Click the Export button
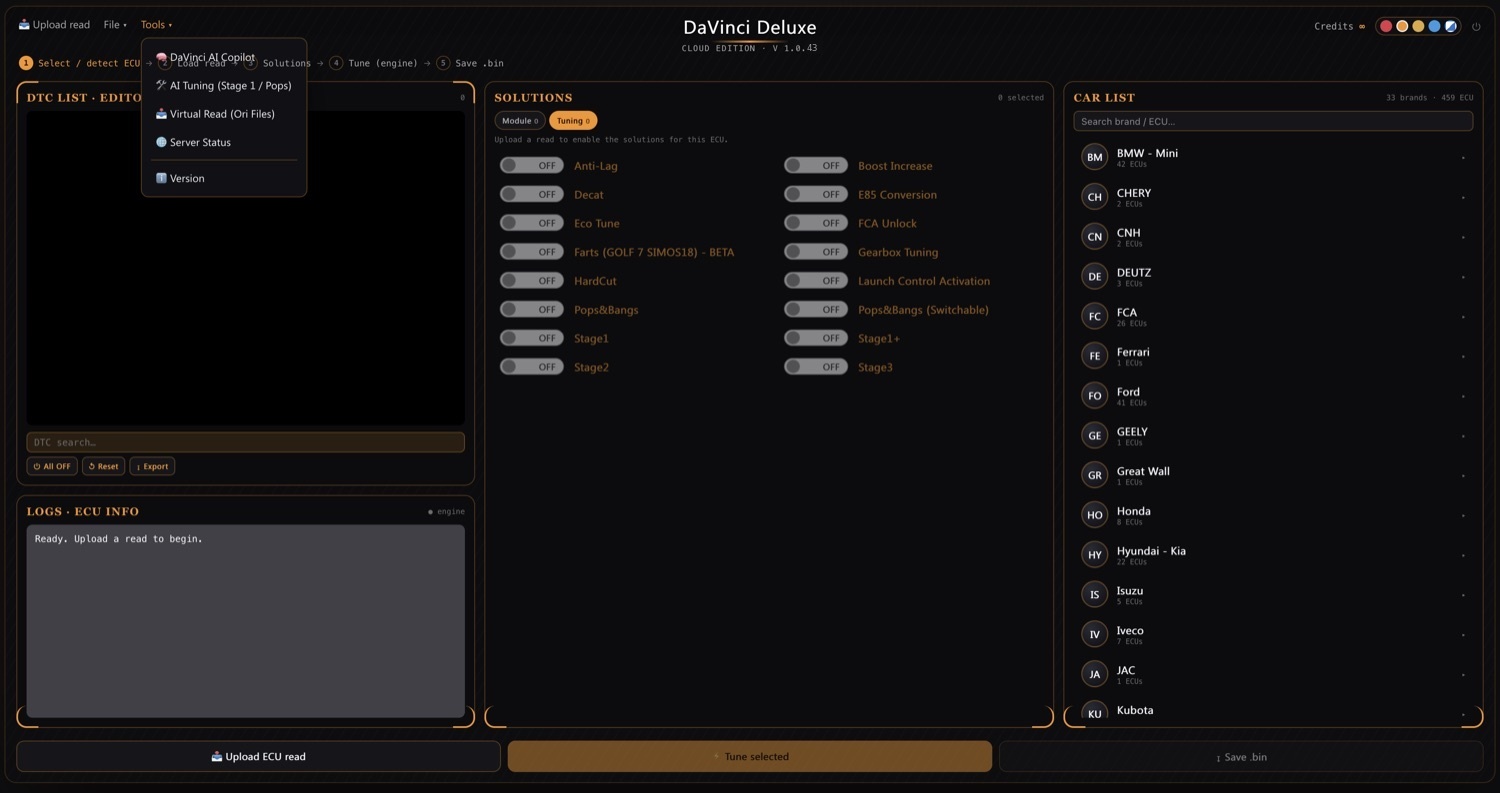This screenshot has width=1500, height=793. [152, 466]
